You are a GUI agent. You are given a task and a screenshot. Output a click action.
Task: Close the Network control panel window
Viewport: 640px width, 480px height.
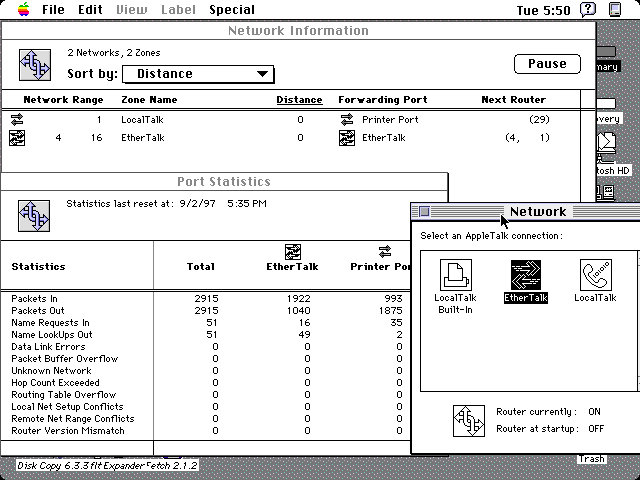click(x=424, y=211)
